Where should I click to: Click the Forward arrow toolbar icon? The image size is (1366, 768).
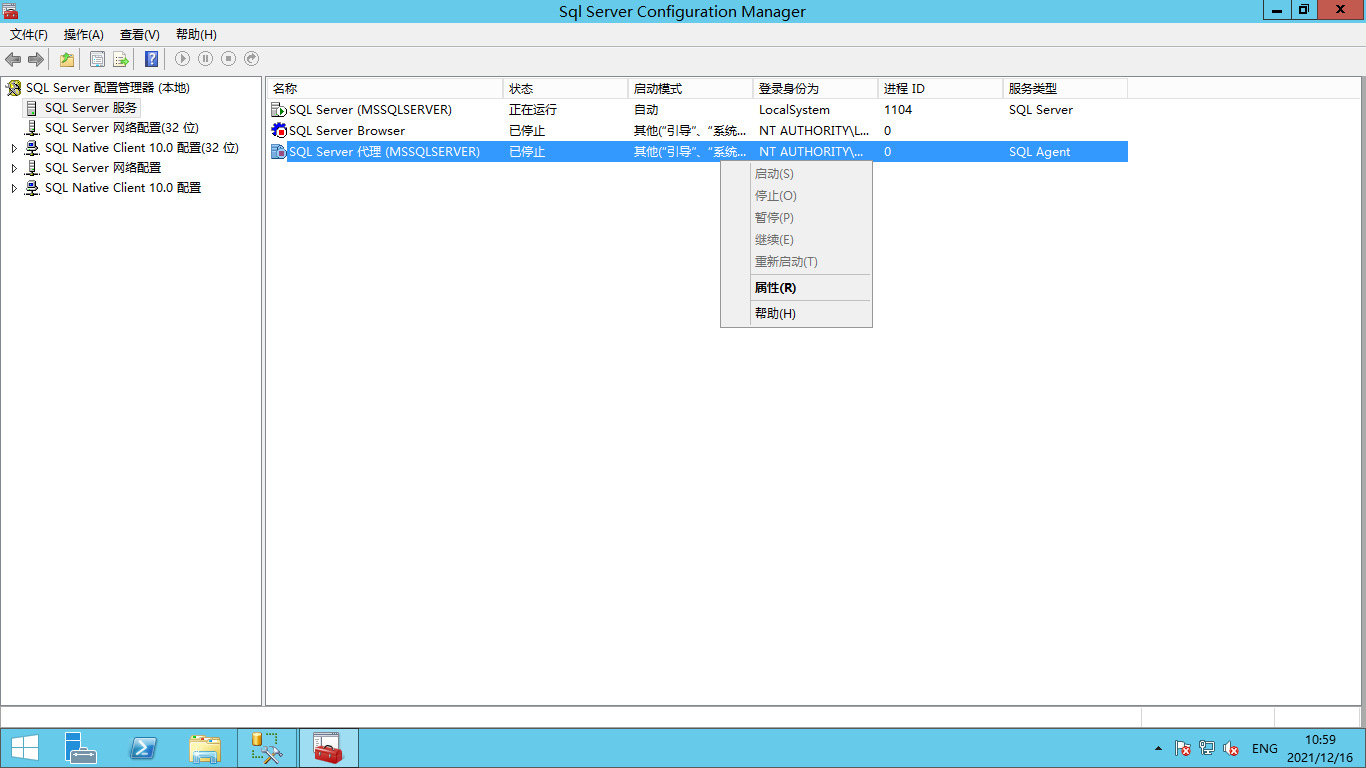pos(36,59)
